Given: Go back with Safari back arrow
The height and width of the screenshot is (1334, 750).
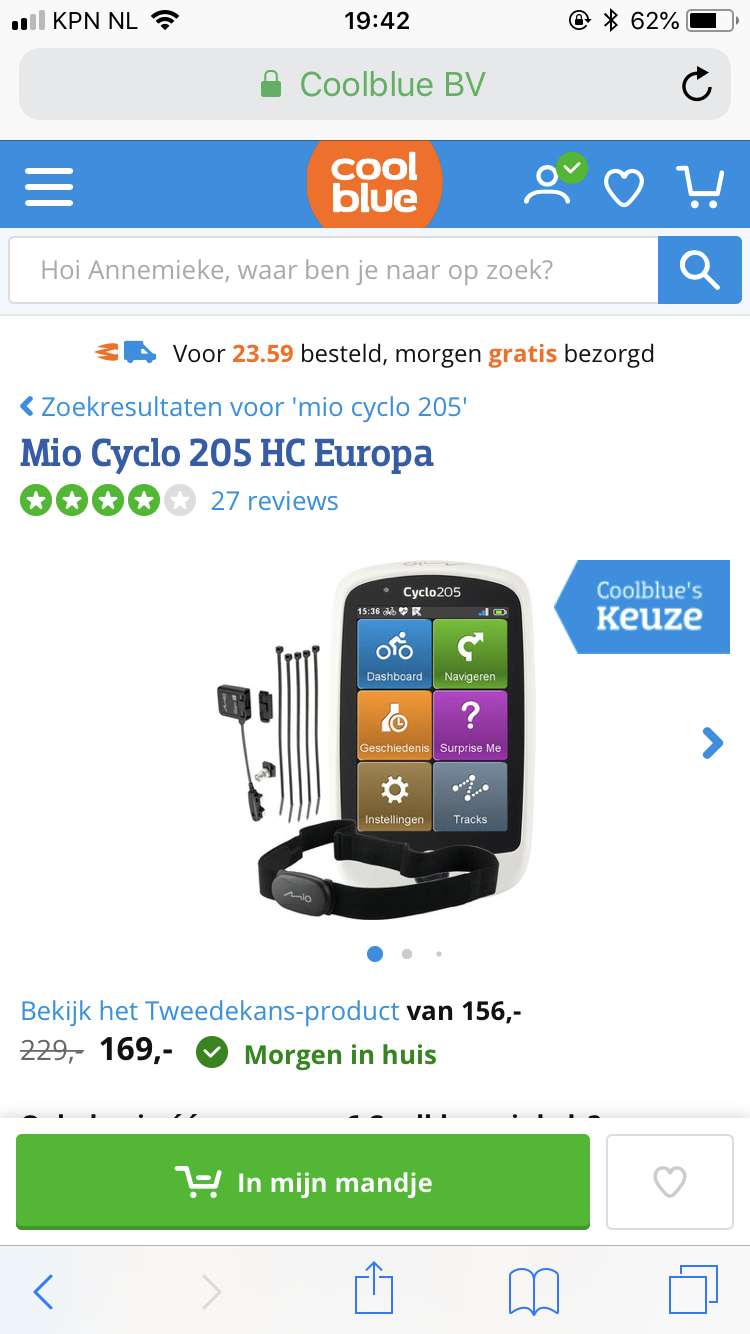Looking at the screenshot, I should click(x=43, y=1291).
